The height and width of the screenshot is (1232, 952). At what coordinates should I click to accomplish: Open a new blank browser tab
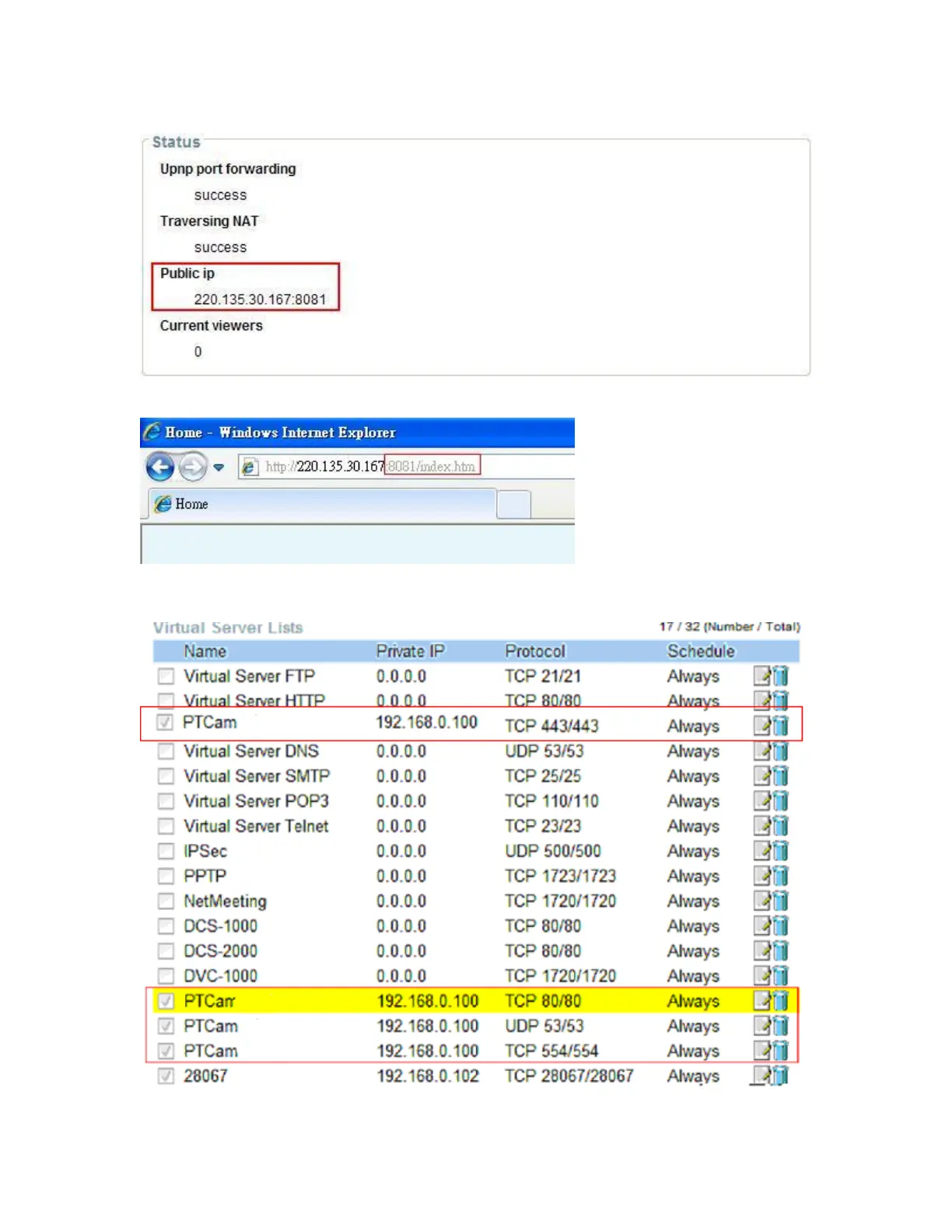point(513,504)
